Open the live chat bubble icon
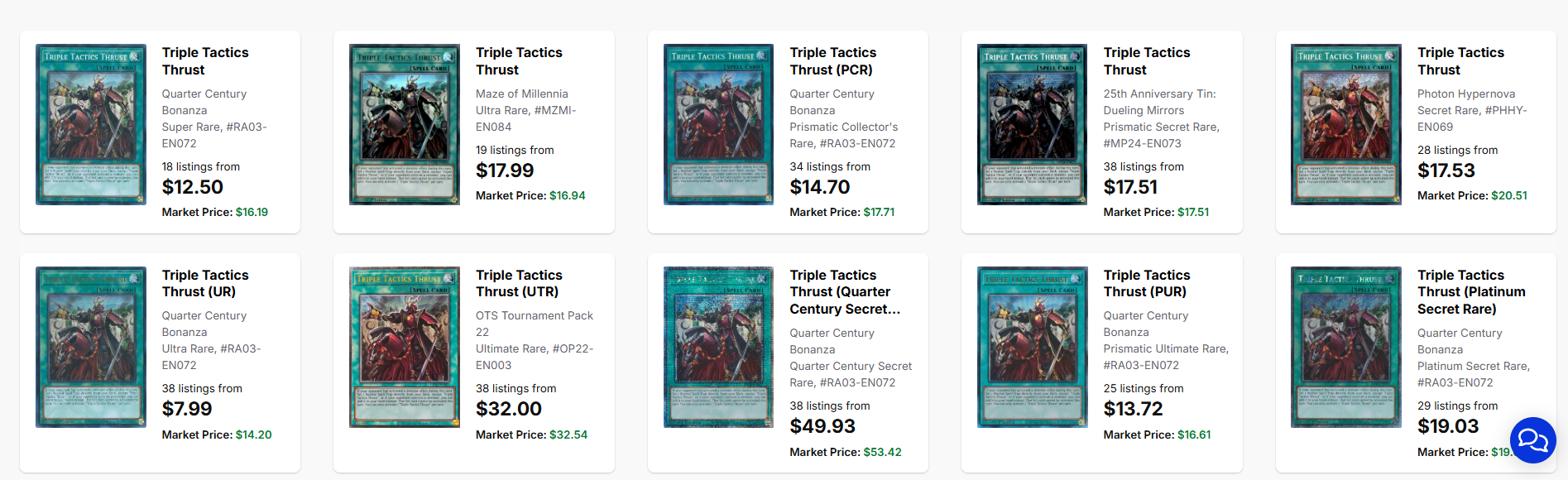 (1532, 439)
